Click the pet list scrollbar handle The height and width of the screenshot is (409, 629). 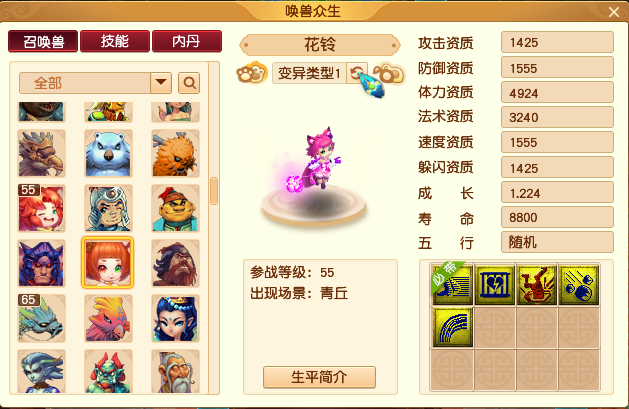(214, 191)
